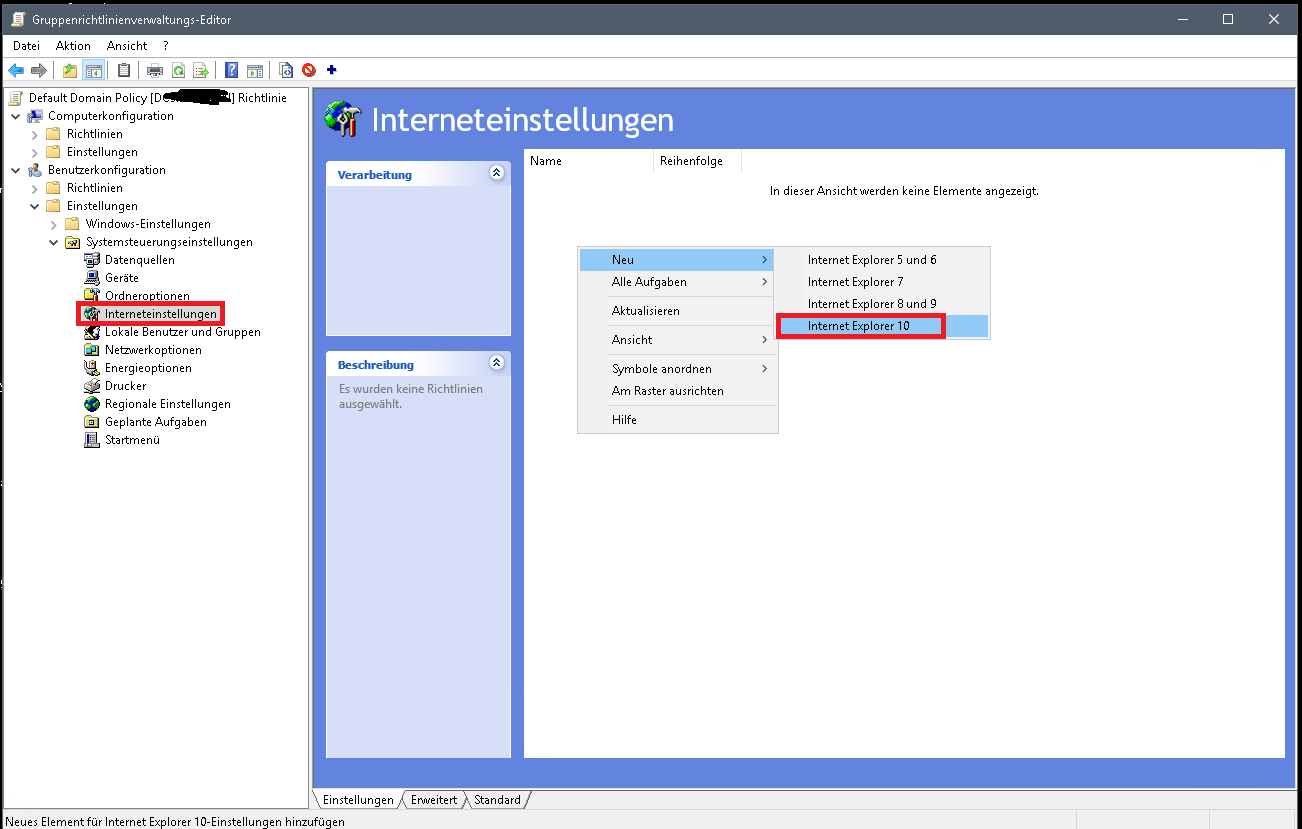Select Interneteinstellungen in the tree
The image size is (1302, 829).
click(160, 314)
